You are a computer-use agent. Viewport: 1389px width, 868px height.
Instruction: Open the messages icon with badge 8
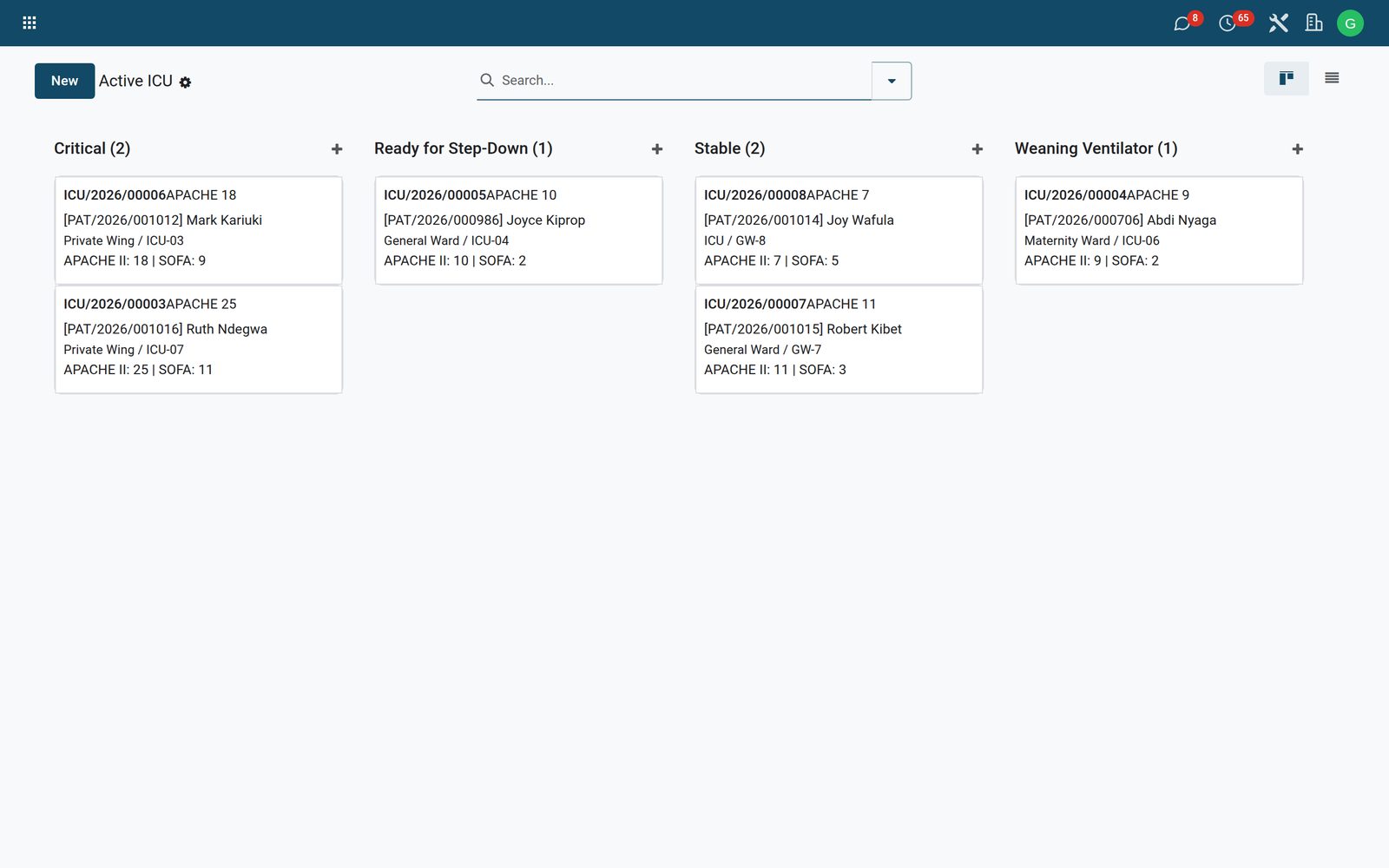click(1182, 23)
